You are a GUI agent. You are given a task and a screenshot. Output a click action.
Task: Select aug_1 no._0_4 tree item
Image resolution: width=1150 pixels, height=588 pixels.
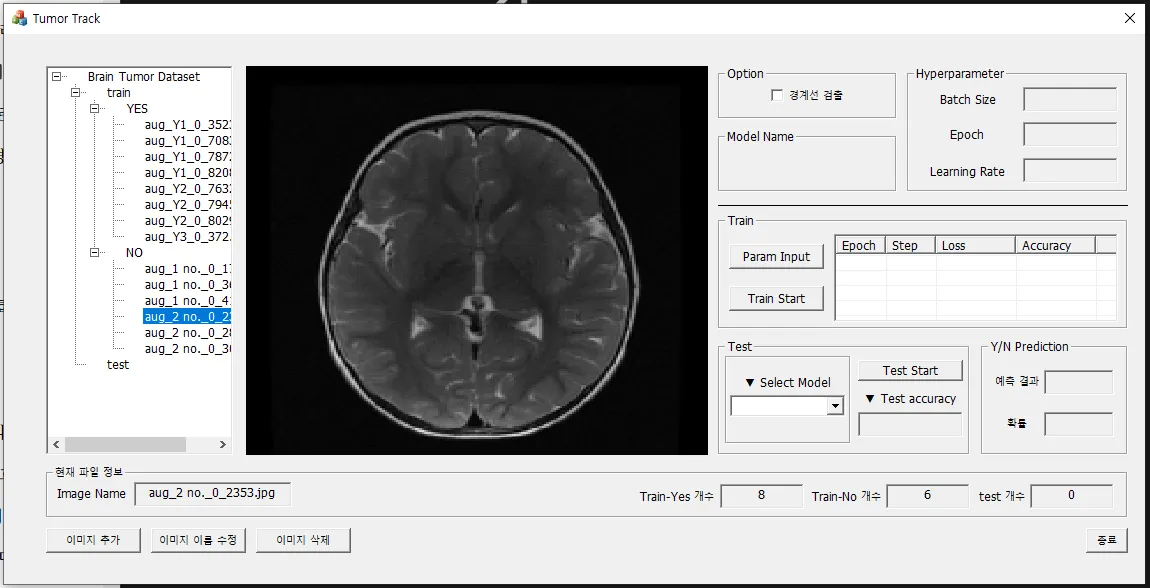pos(188,301)
